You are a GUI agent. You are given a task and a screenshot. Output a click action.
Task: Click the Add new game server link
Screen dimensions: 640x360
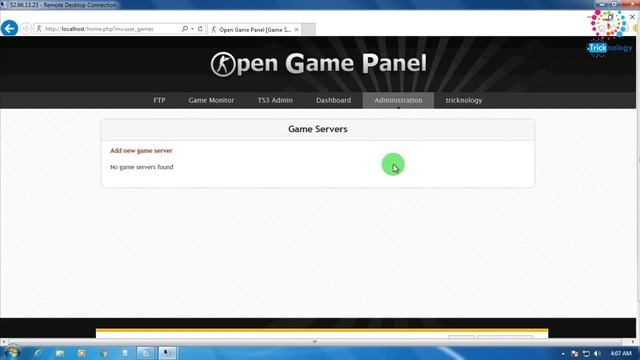[141, 151]
